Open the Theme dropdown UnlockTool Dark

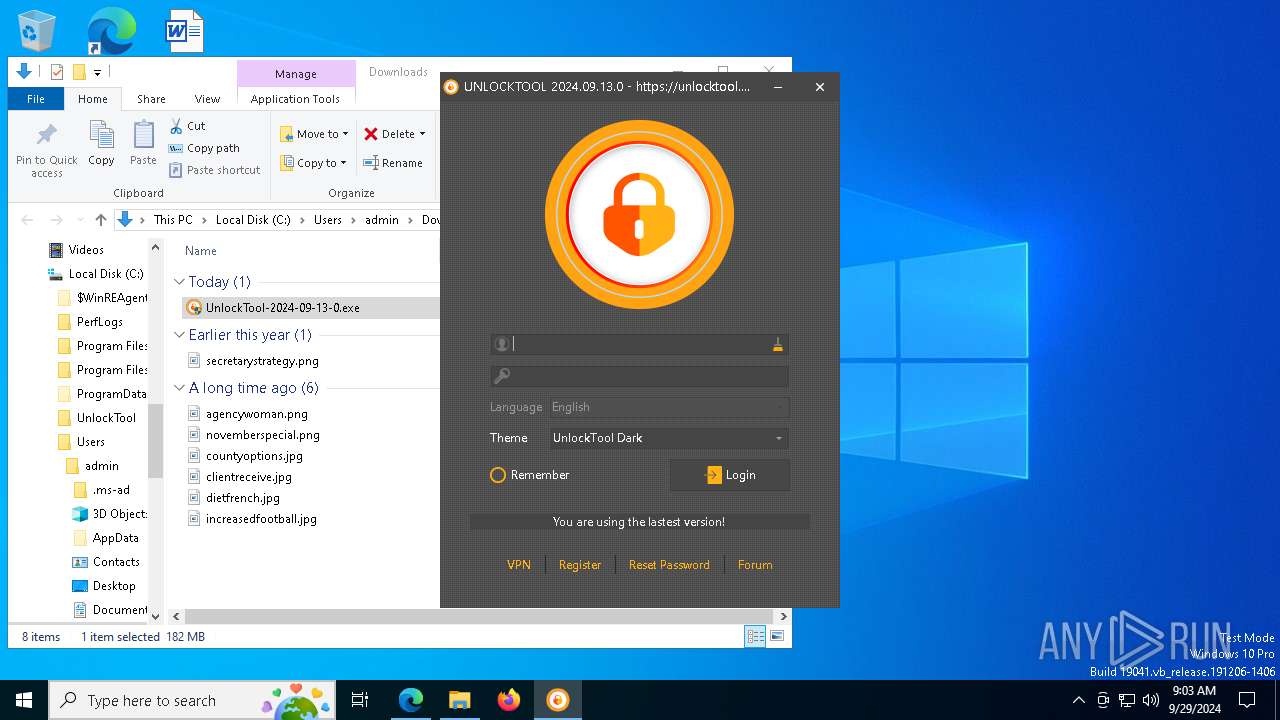[x=668, y=438]
